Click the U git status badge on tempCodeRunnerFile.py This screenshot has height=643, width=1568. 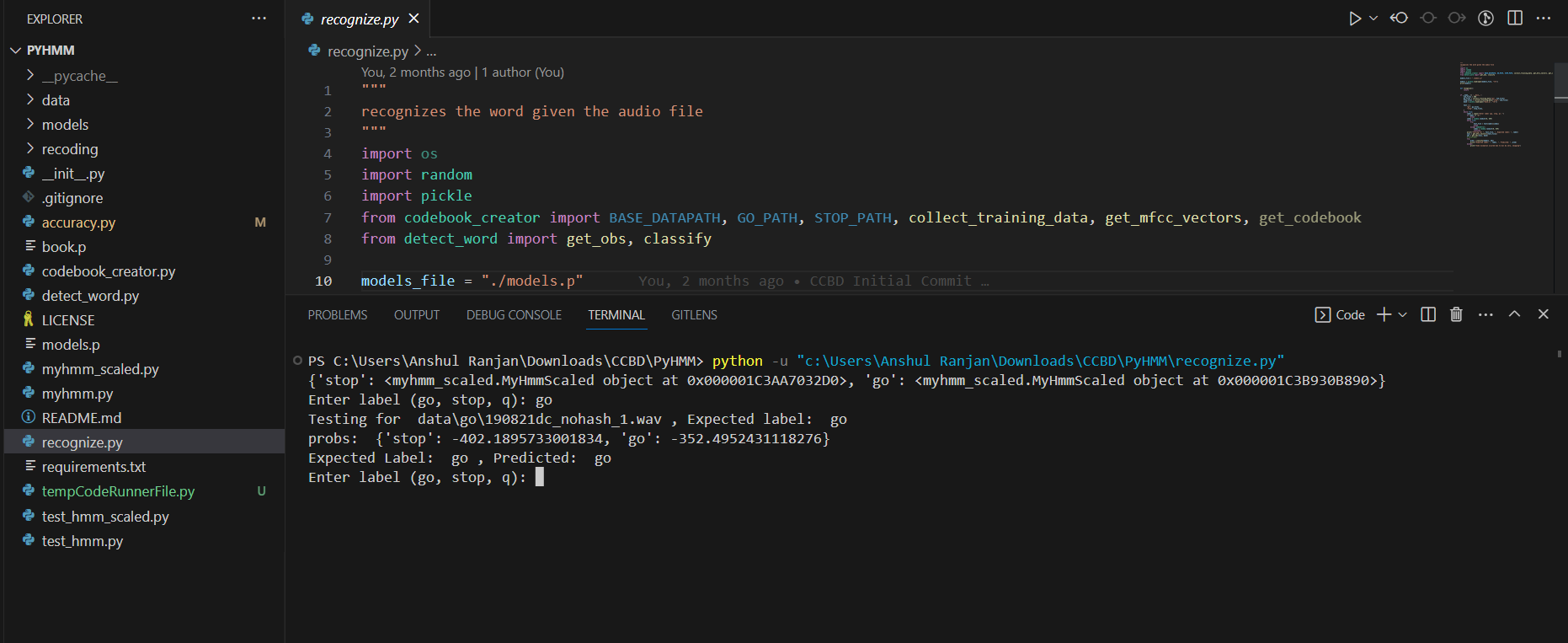pos(261,491)
